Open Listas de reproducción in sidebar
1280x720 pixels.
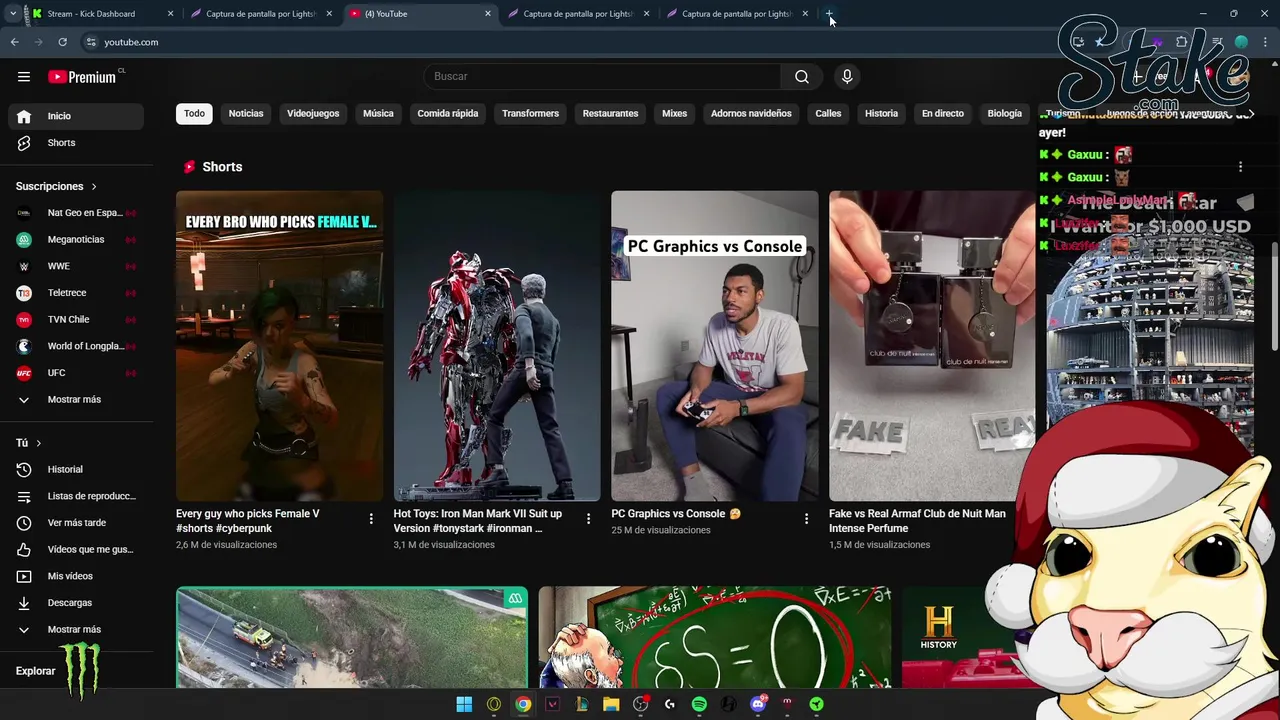point(76,496)
